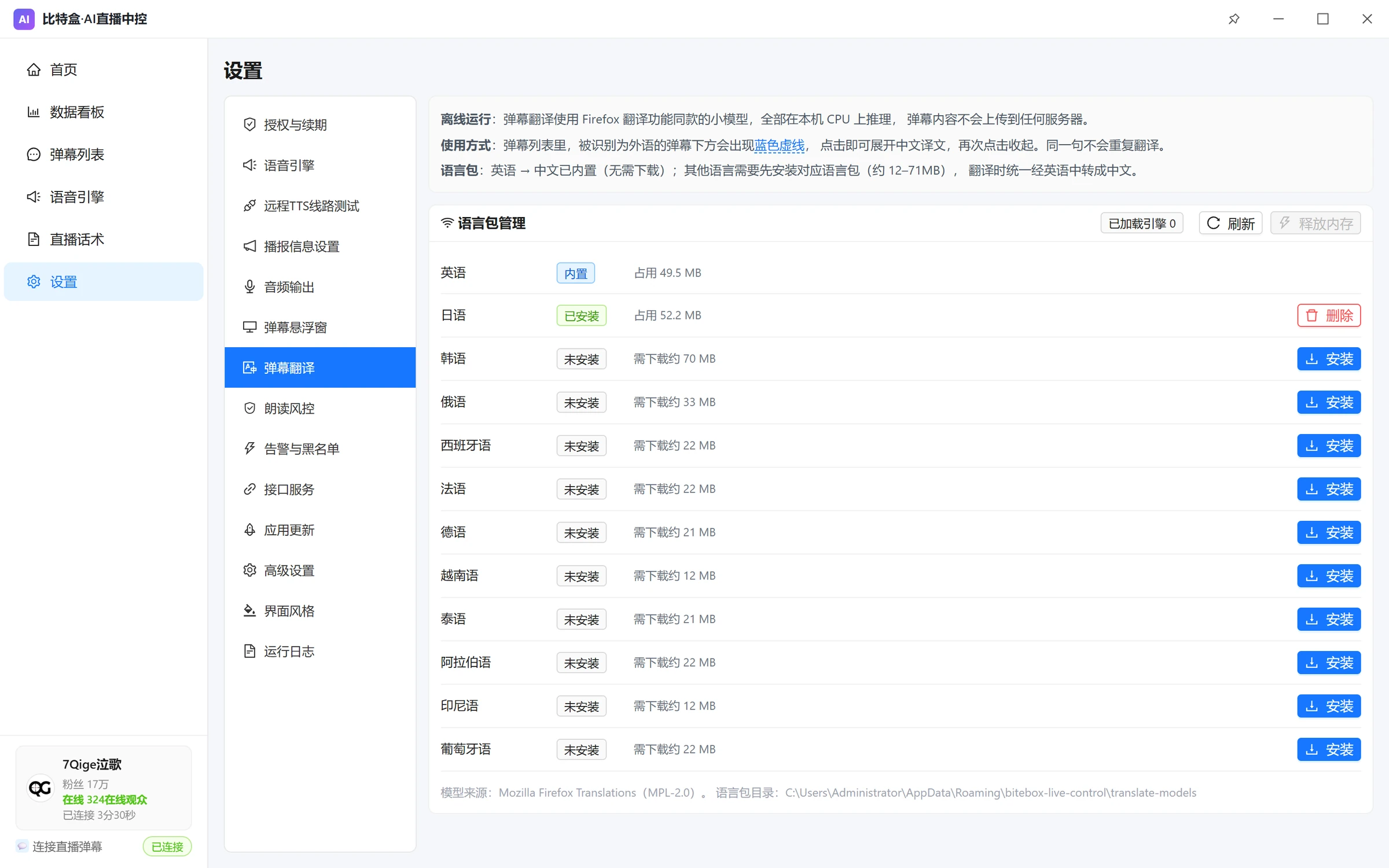Click the 接口服务 link icon
The image size is (1389, 868).
click(249, 490)
